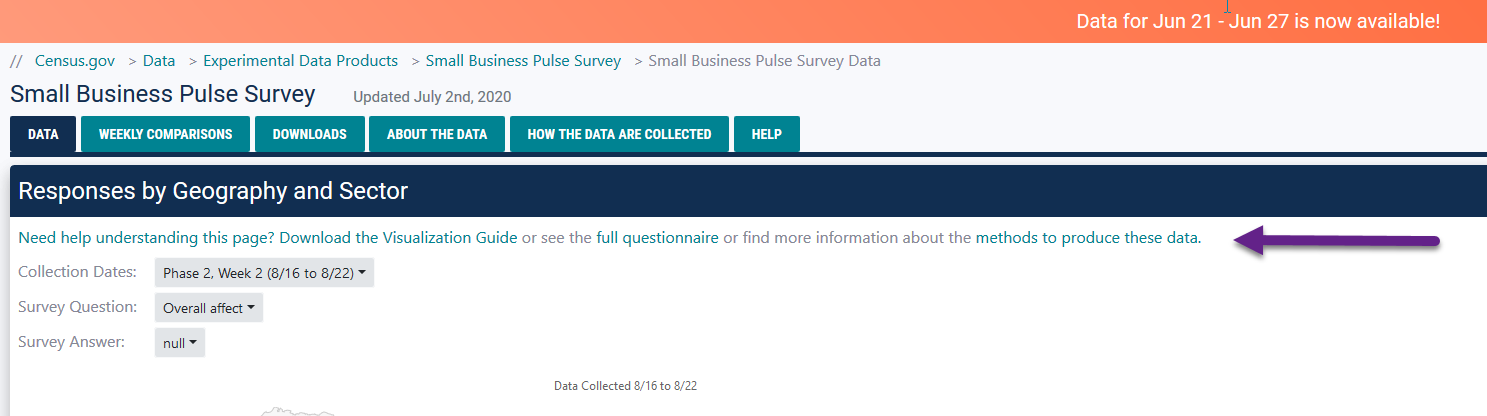Switch to the Weekly Comparisons tab
The width and height of the screenshot is (1487, 416).
165,134
